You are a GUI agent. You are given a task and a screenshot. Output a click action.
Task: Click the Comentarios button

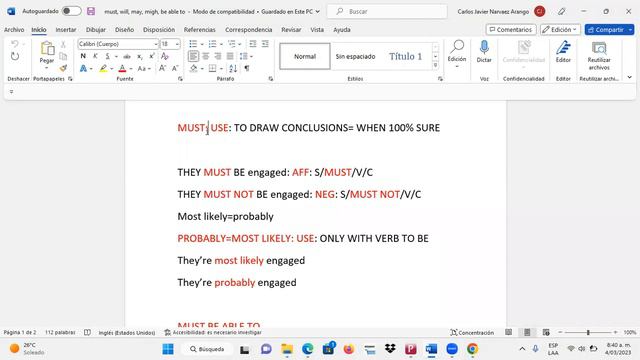(x=511, y=29)
